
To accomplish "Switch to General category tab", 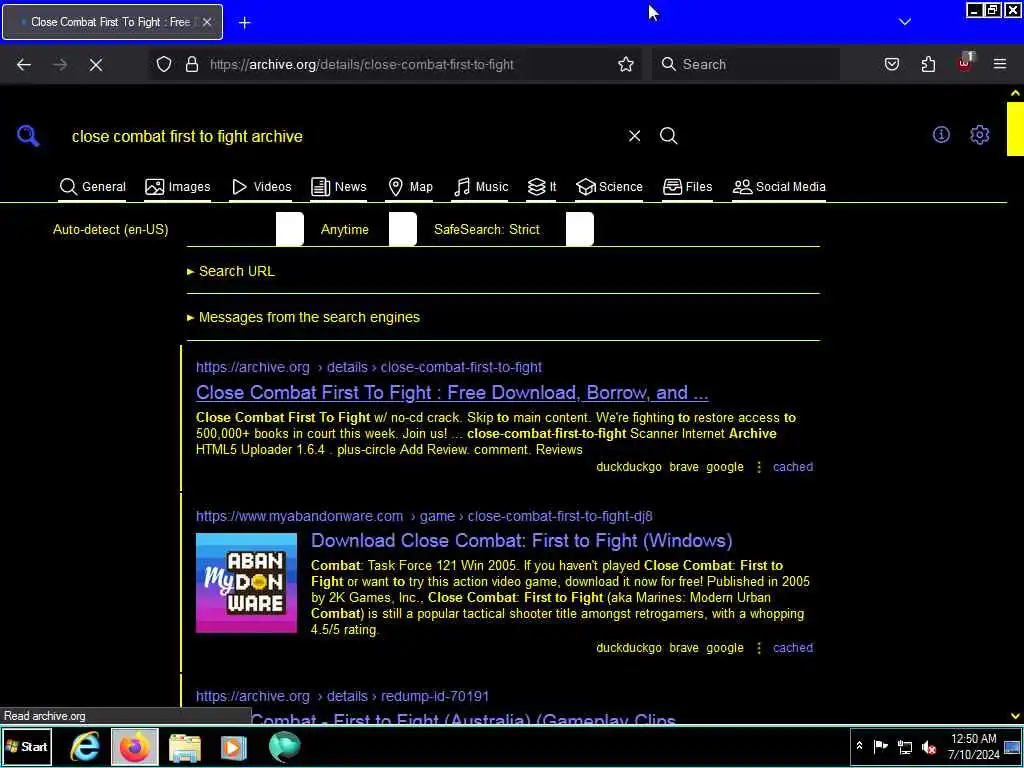I will [92, 187].
